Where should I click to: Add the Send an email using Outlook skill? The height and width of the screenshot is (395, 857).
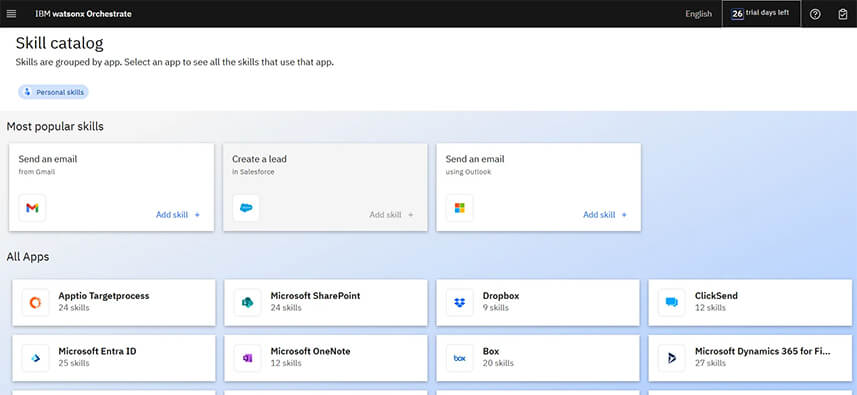coord(605,215)
